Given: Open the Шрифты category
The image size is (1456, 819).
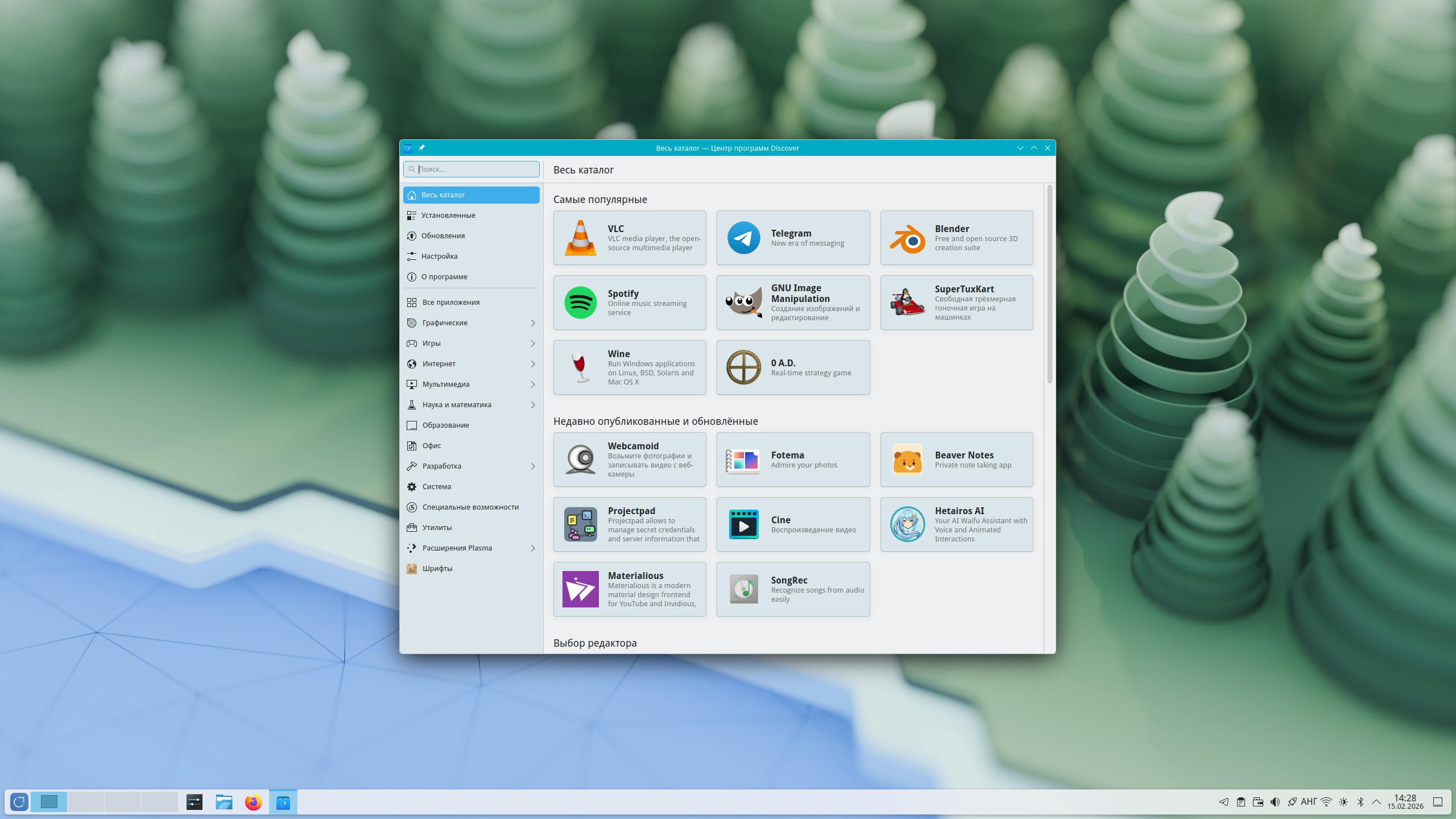Looking at the screenshot, I should [x=437, y=569].
